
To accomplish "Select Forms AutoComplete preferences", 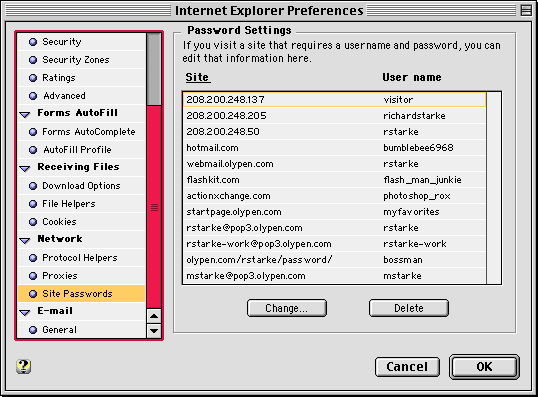I will [x=82, y=132].
